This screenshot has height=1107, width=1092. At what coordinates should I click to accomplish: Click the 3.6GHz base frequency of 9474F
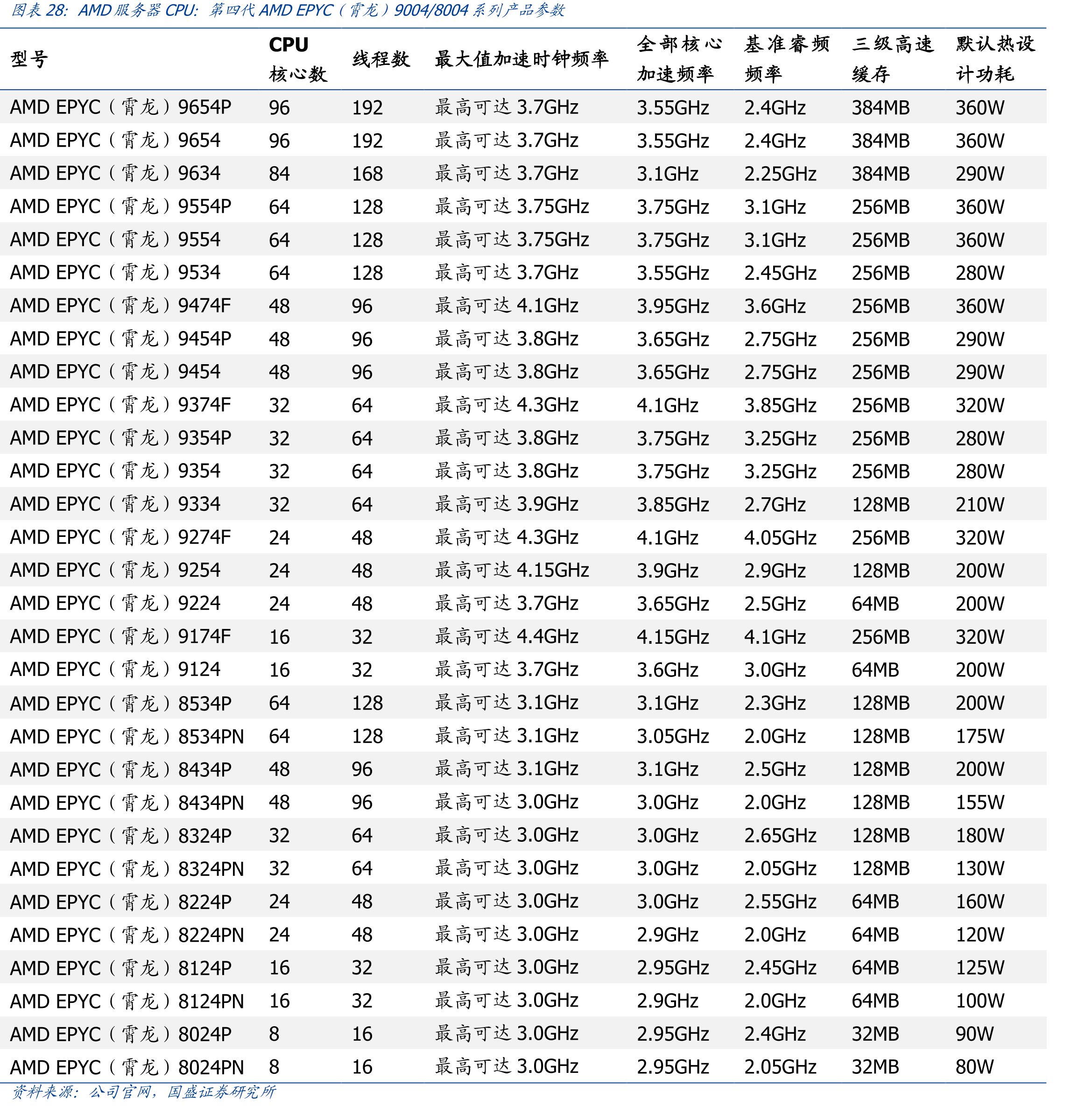pos(775,306)
